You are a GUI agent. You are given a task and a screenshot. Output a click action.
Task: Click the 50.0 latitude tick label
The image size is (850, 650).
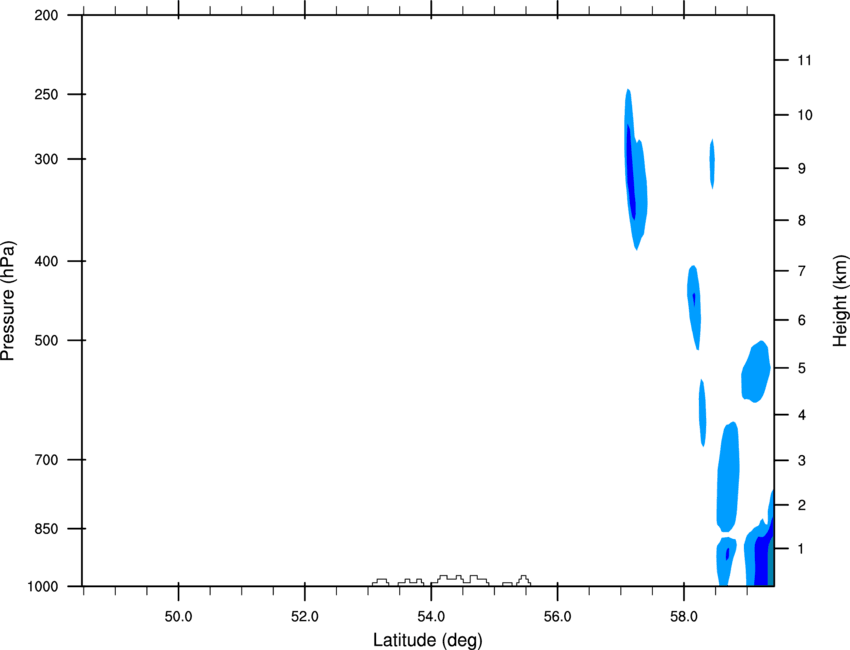pos(178,617)
